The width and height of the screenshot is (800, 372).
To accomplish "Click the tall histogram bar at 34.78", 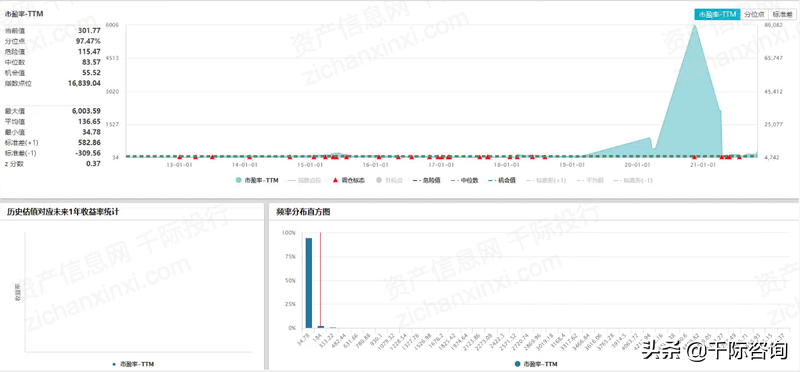I will click(x=309, y=283).
